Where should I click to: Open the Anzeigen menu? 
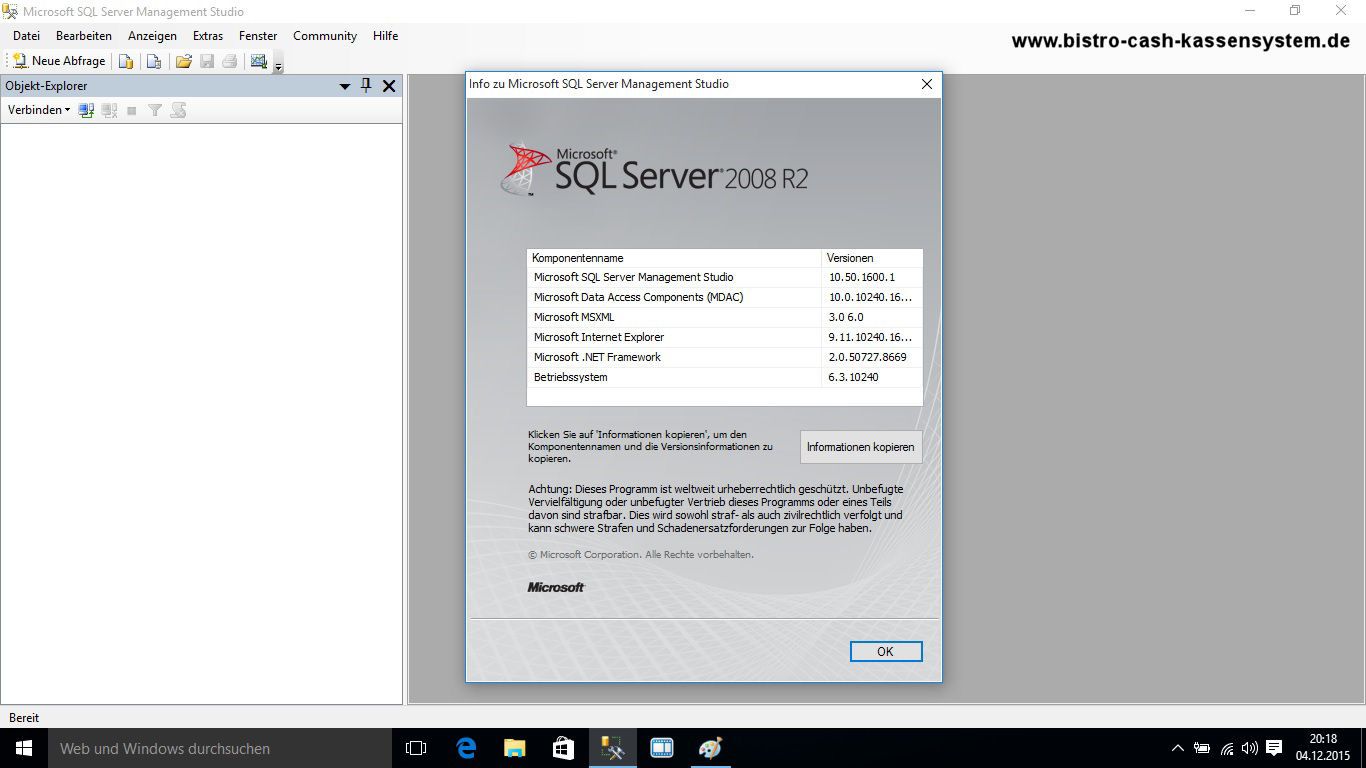(152, 36)
